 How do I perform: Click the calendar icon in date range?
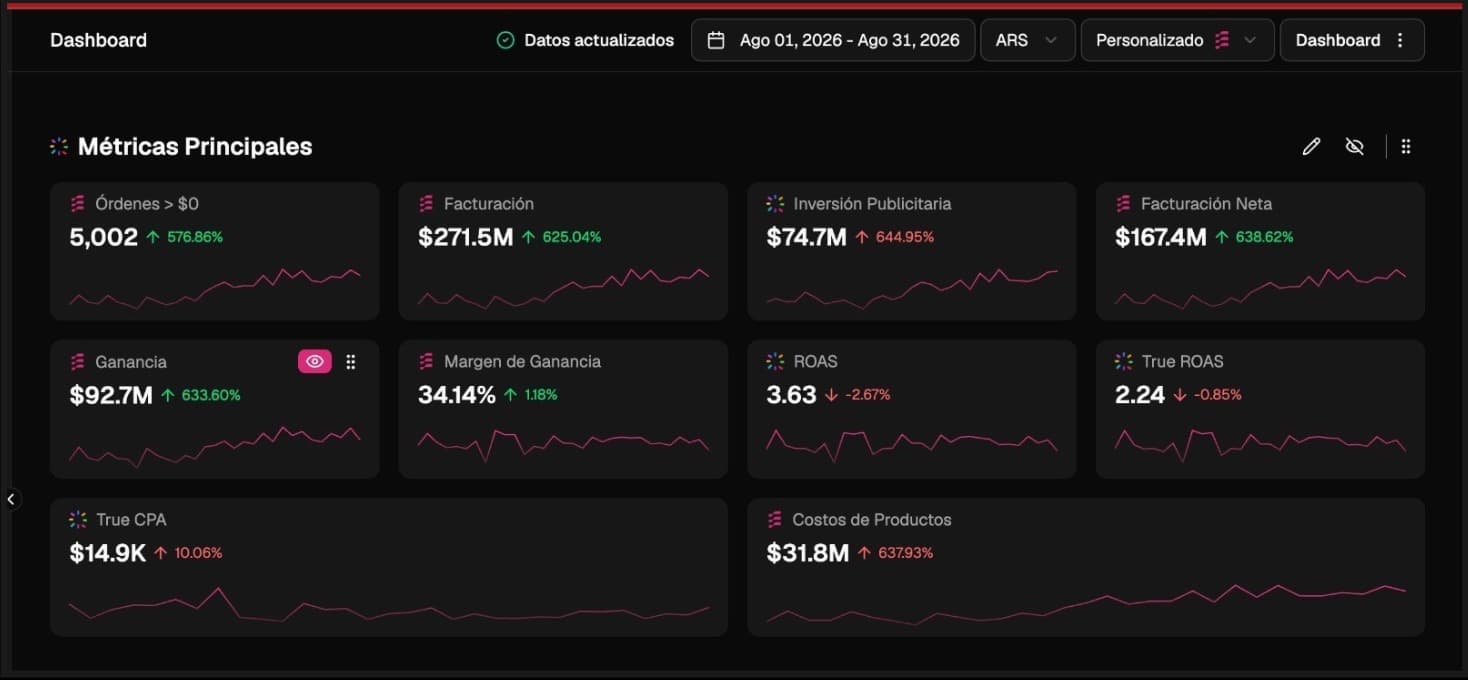click(716, 40)
